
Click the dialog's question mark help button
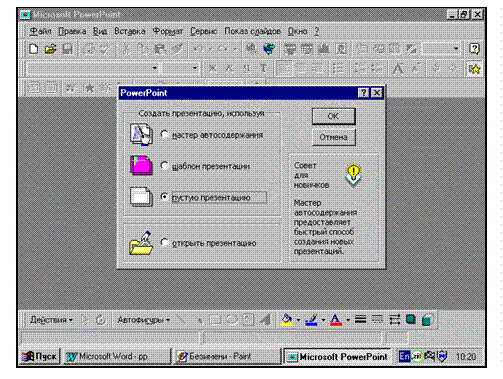363,93
